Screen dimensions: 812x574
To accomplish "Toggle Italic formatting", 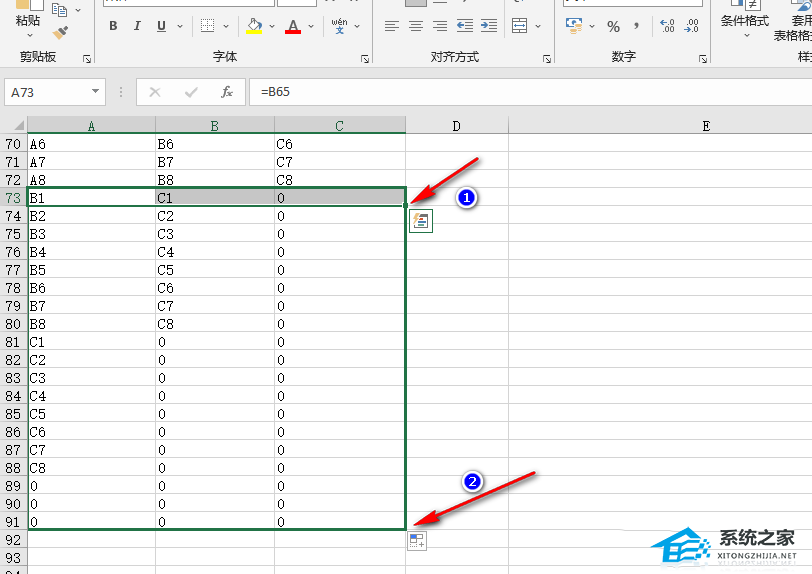I will tap(137, 26).
